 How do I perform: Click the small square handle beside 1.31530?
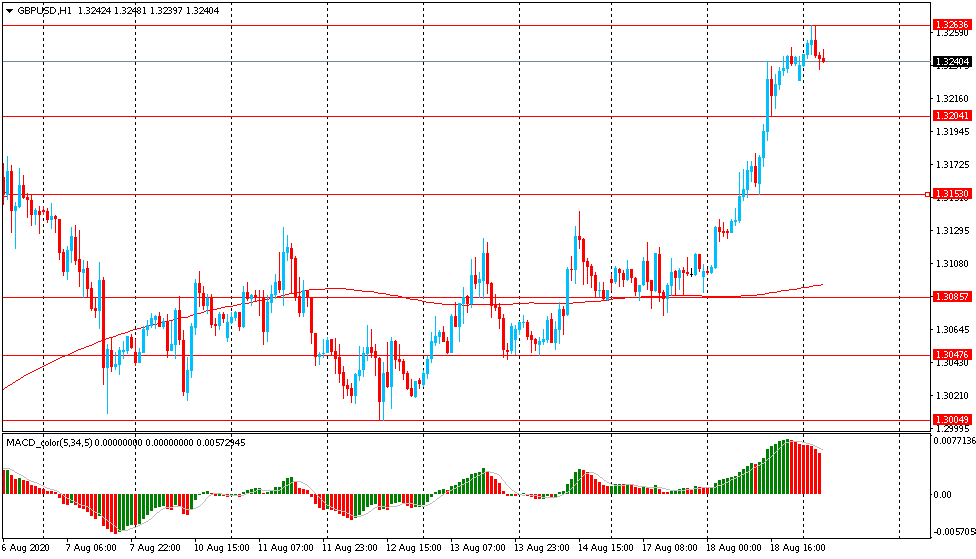click(x=927, y=194)
